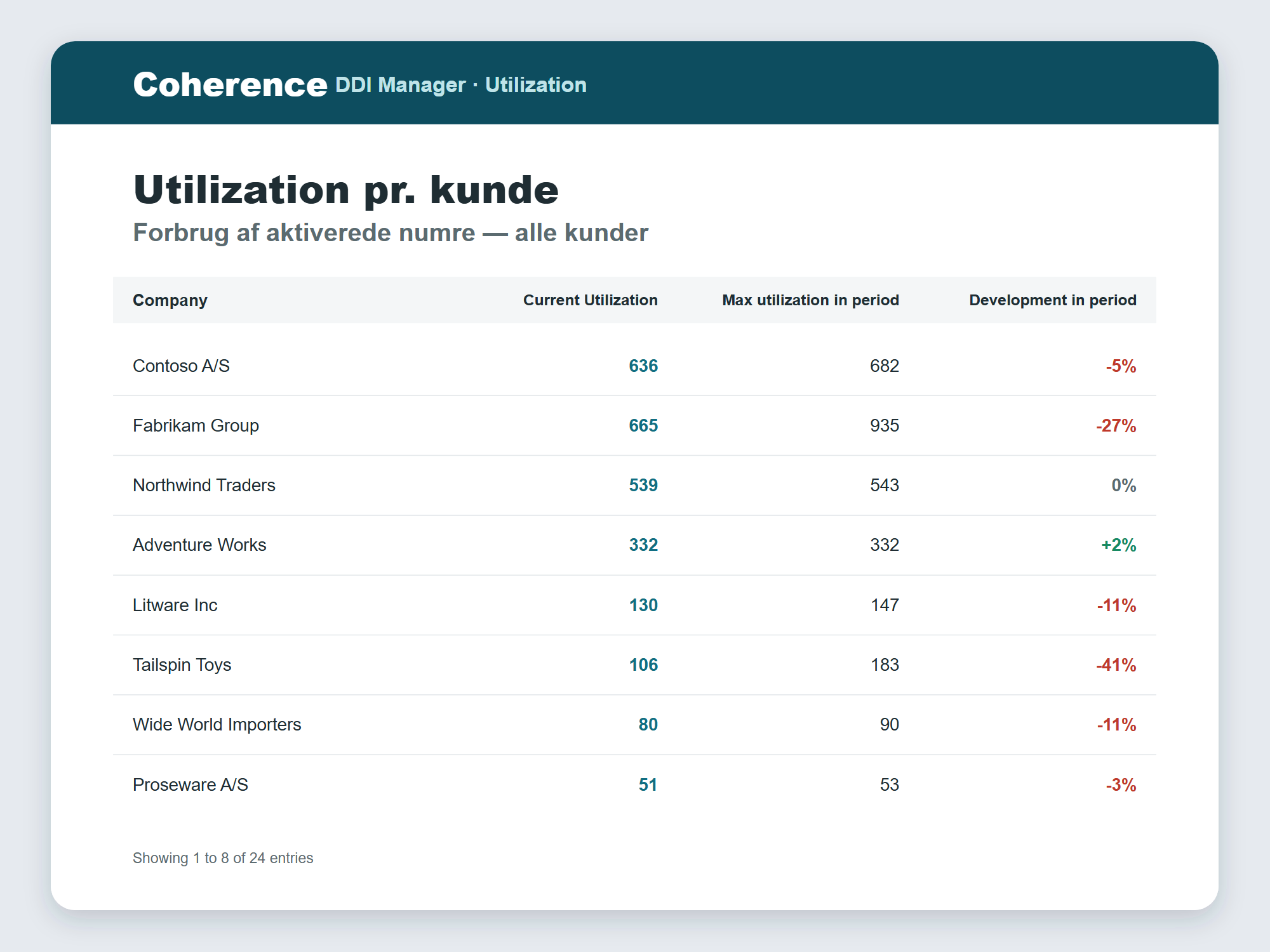Click the 'Showing 1 to 8 of 24 entries' text

click(x=223, y=858)
